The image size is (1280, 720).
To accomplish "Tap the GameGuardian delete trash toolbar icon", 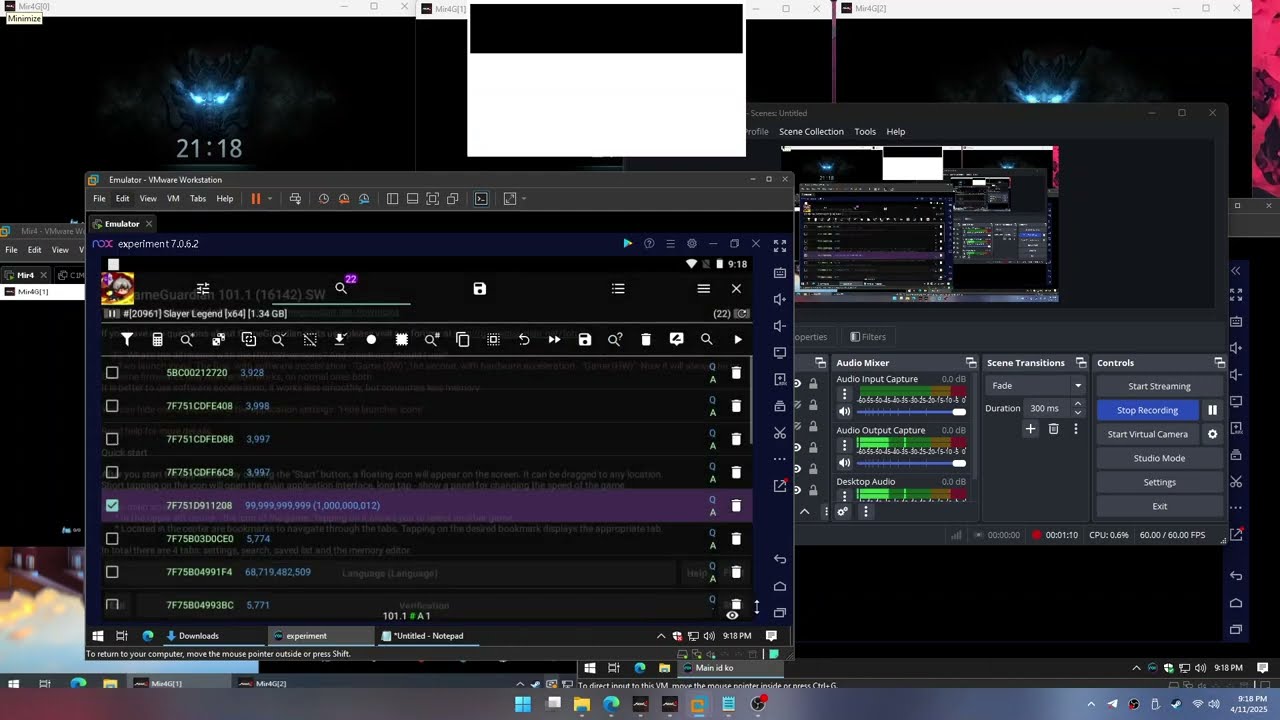I will pos(646,340).
